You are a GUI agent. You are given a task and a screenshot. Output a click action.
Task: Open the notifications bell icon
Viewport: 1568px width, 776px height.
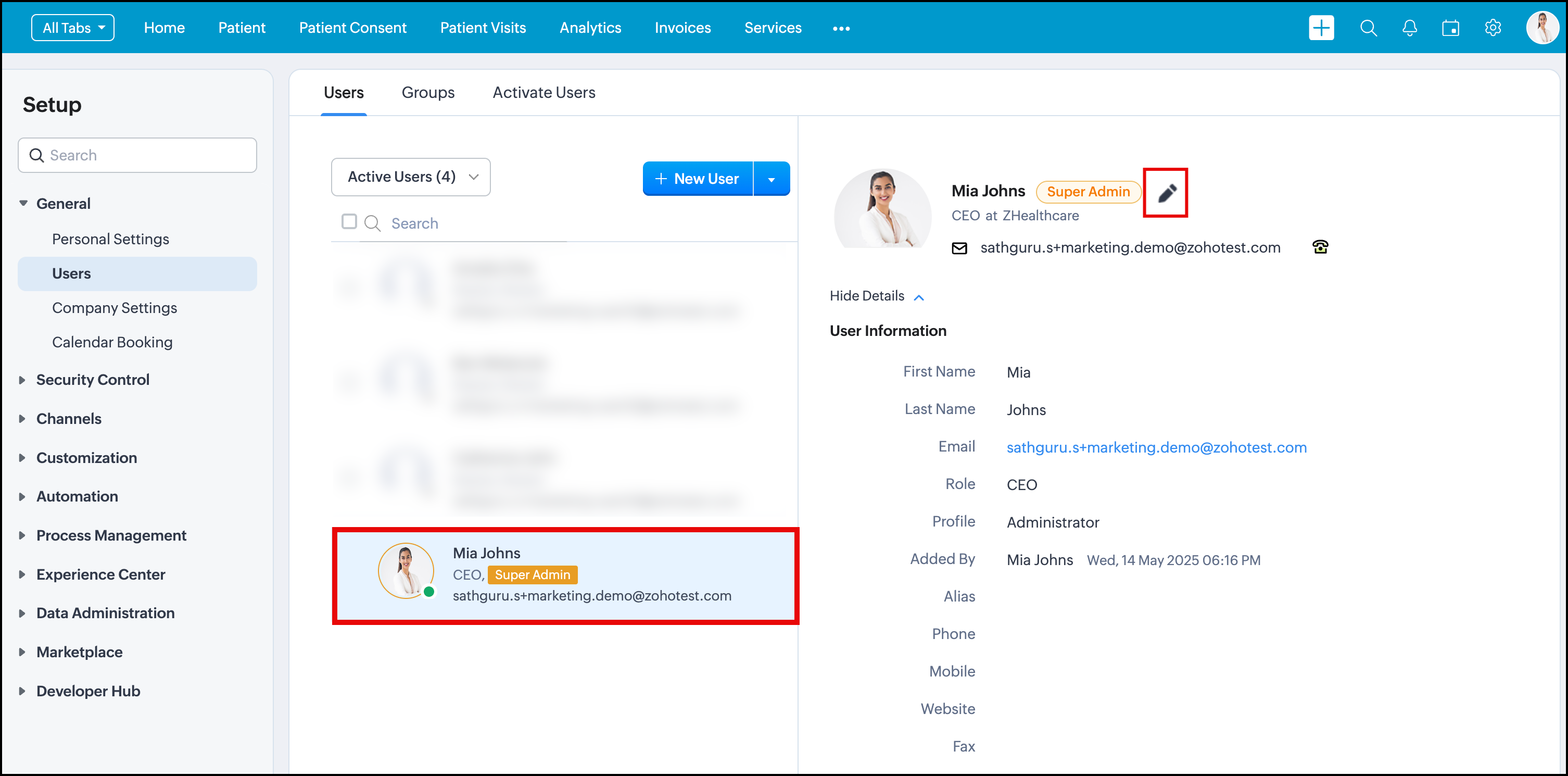1409,28
